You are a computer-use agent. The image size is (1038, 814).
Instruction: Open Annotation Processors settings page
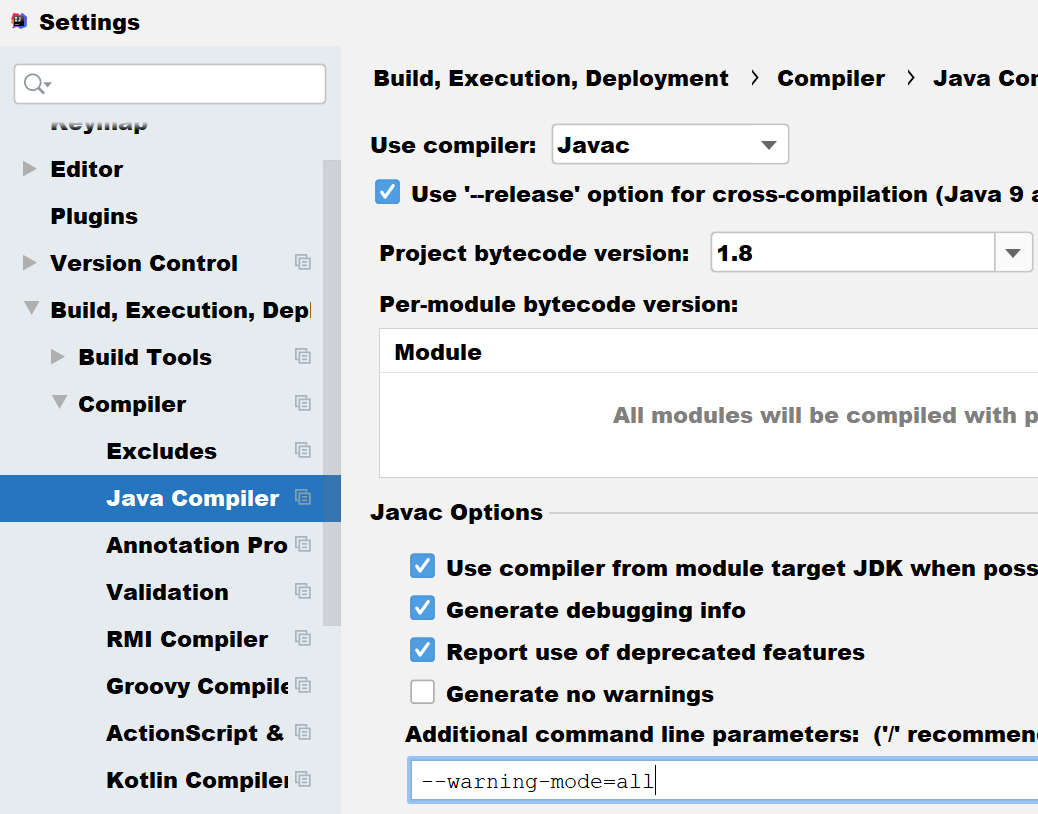coord(197,545)
